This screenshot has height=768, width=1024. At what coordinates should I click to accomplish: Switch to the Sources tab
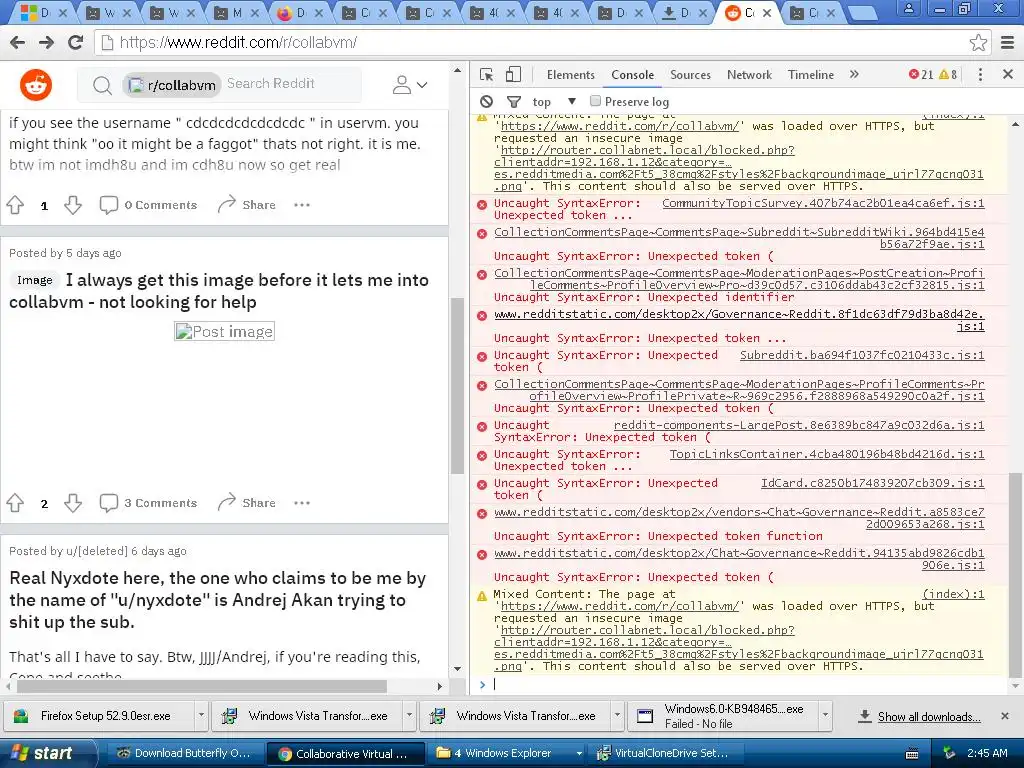pos(690,75)
